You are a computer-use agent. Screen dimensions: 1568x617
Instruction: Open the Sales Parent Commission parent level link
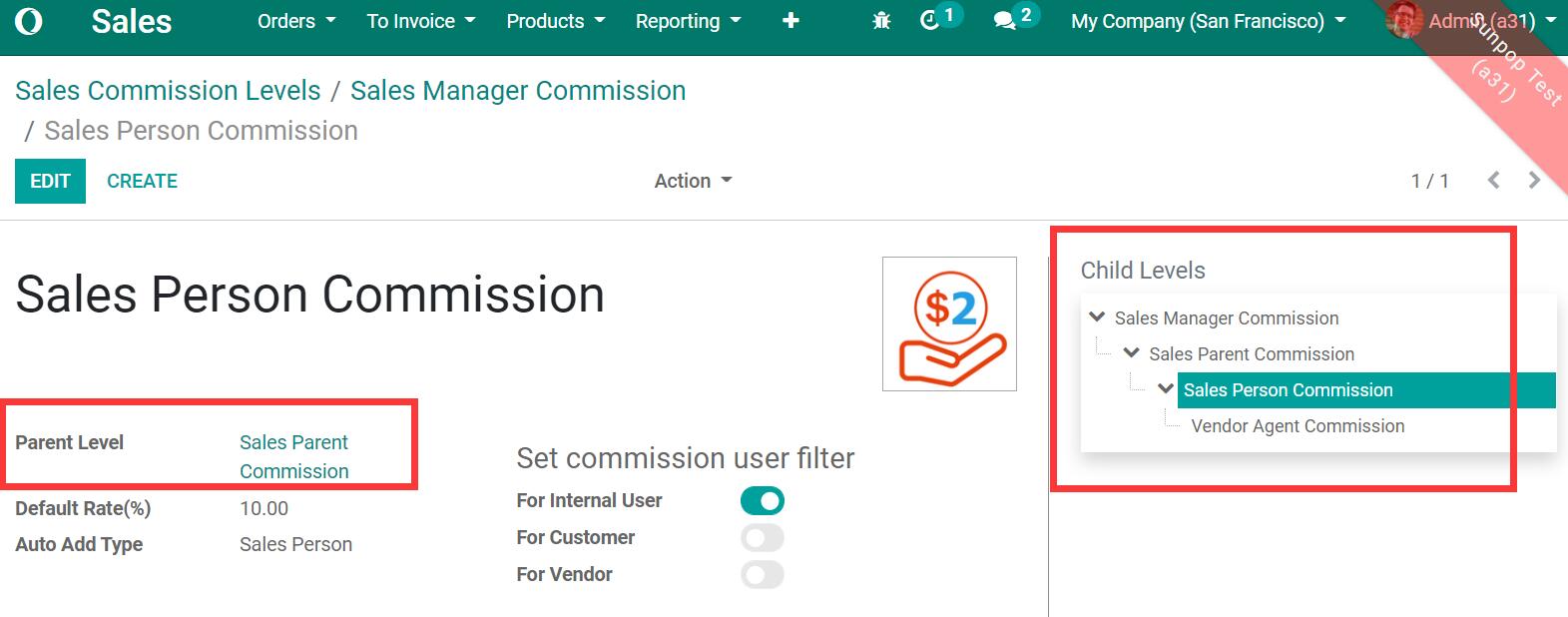click(294, 456)
